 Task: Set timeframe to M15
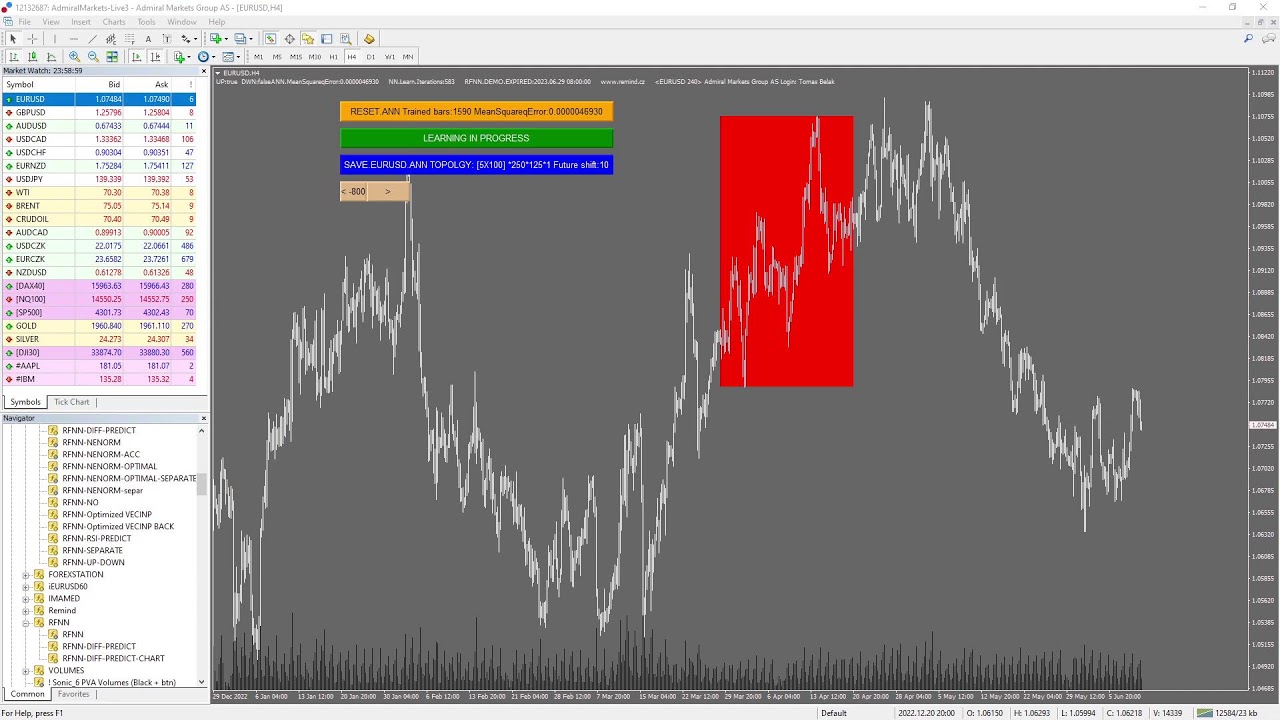tap(296, 57)
